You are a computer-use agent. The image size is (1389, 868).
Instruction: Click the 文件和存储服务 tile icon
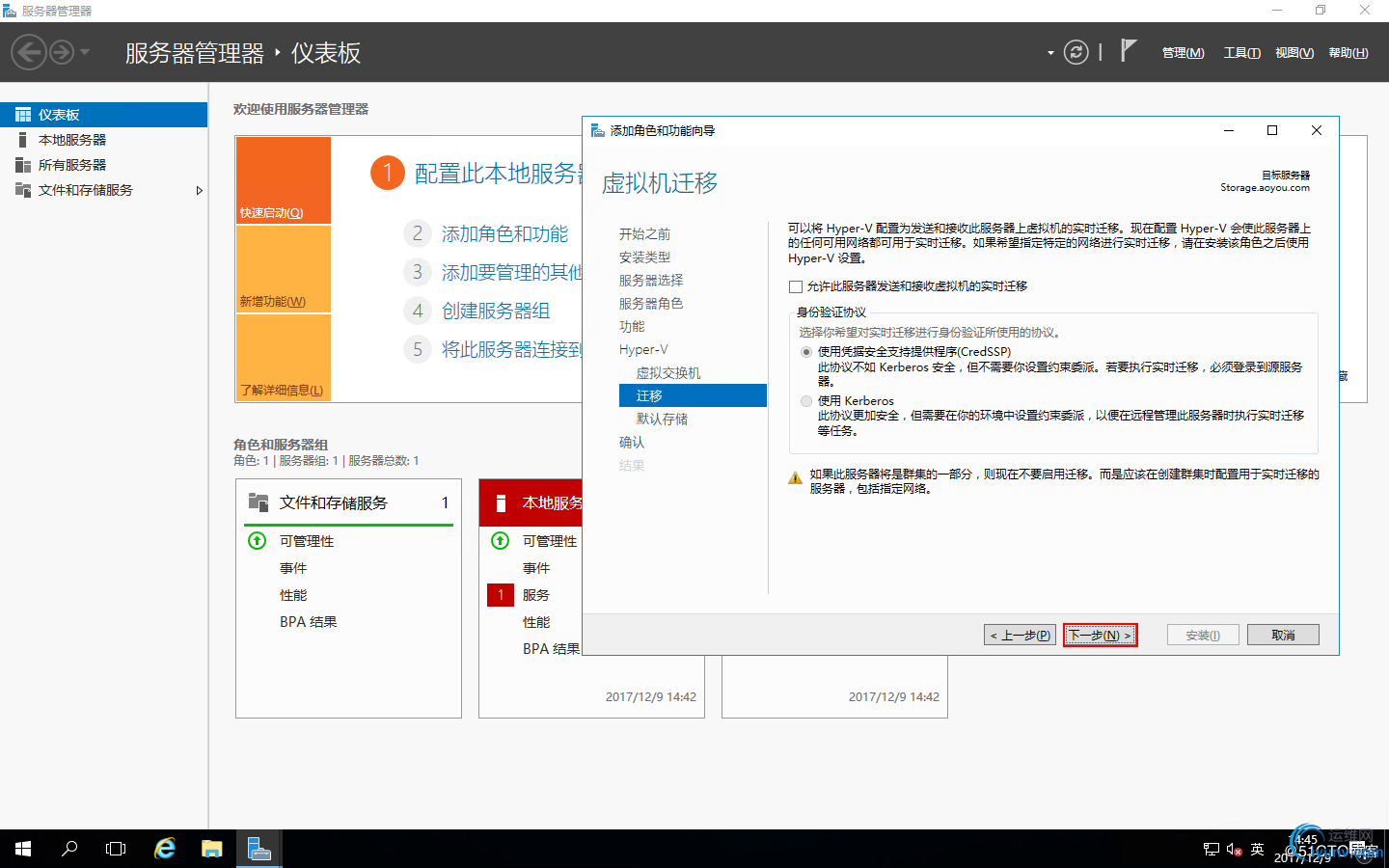pos(259,502)
